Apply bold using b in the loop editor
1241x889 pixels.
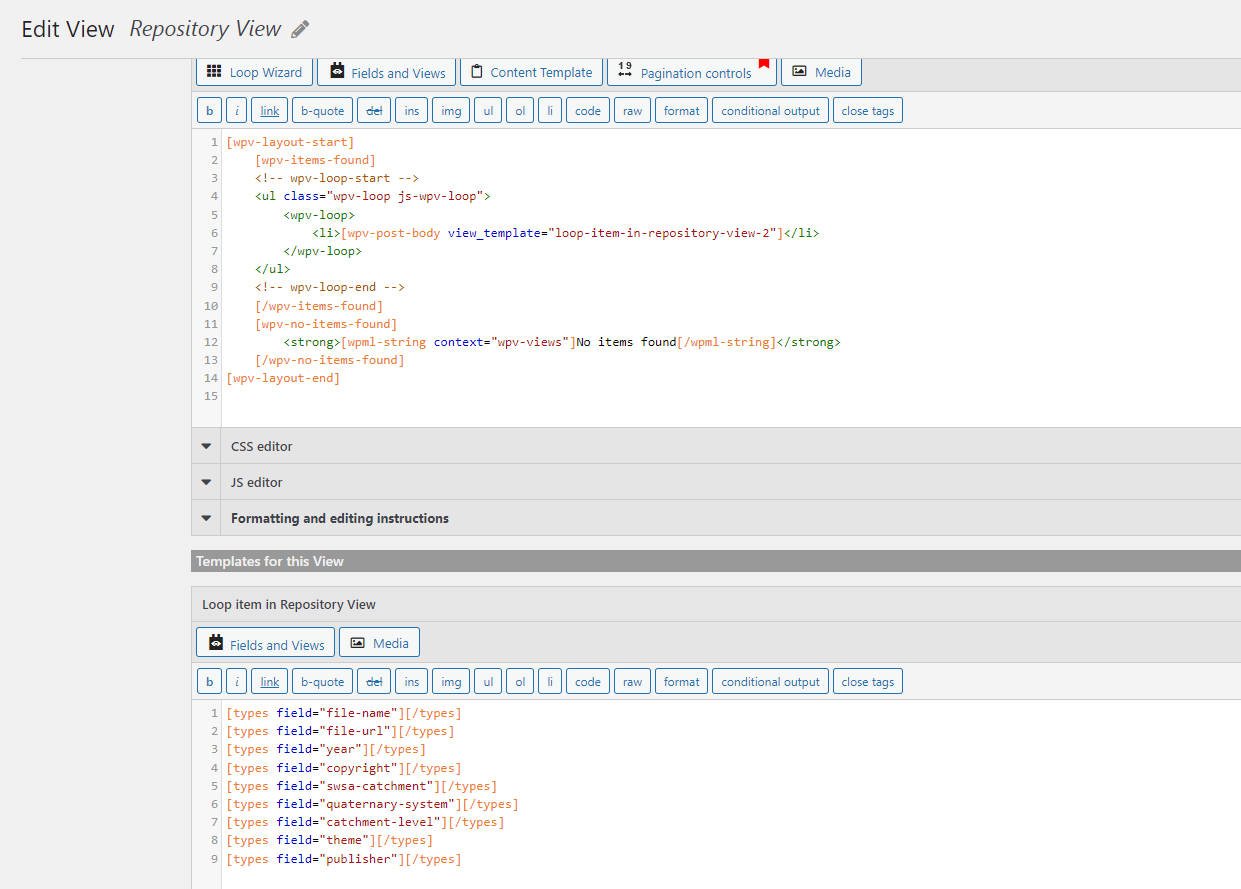tap(209, 111)
